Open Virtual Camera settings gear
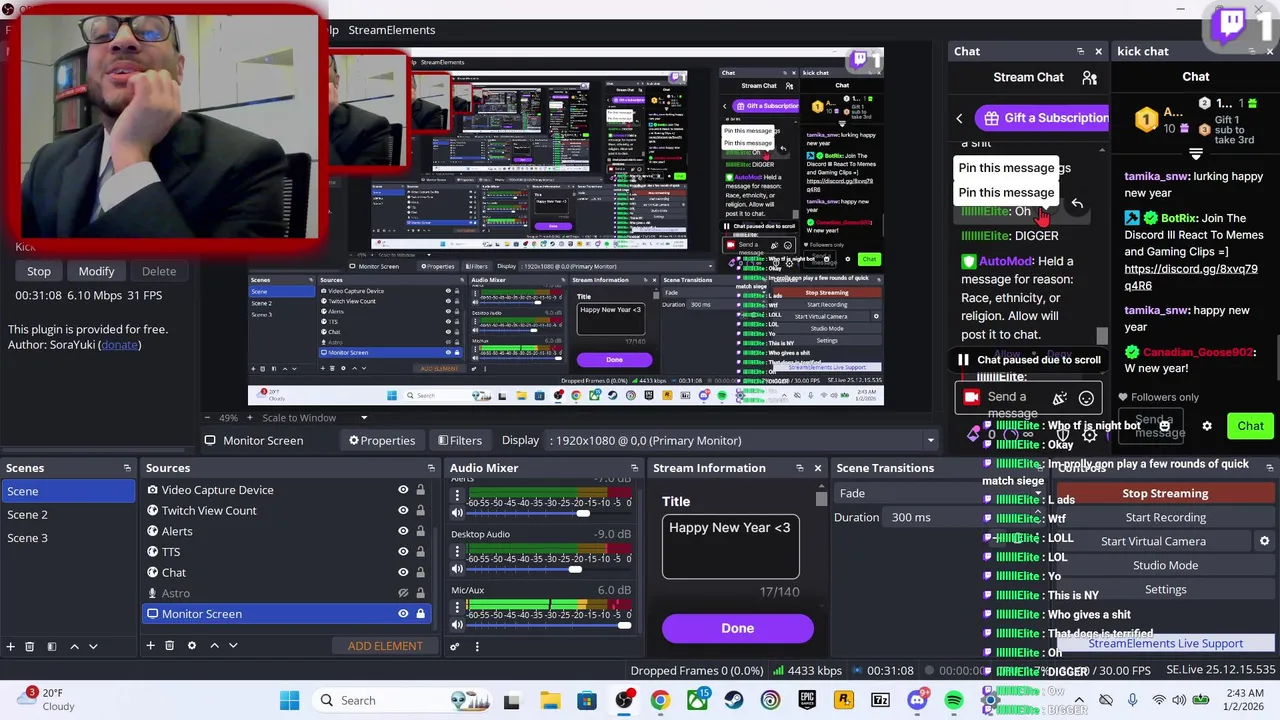Image resolution: width=1280 pixels, height=720 pixels. tap(1264, 541)
